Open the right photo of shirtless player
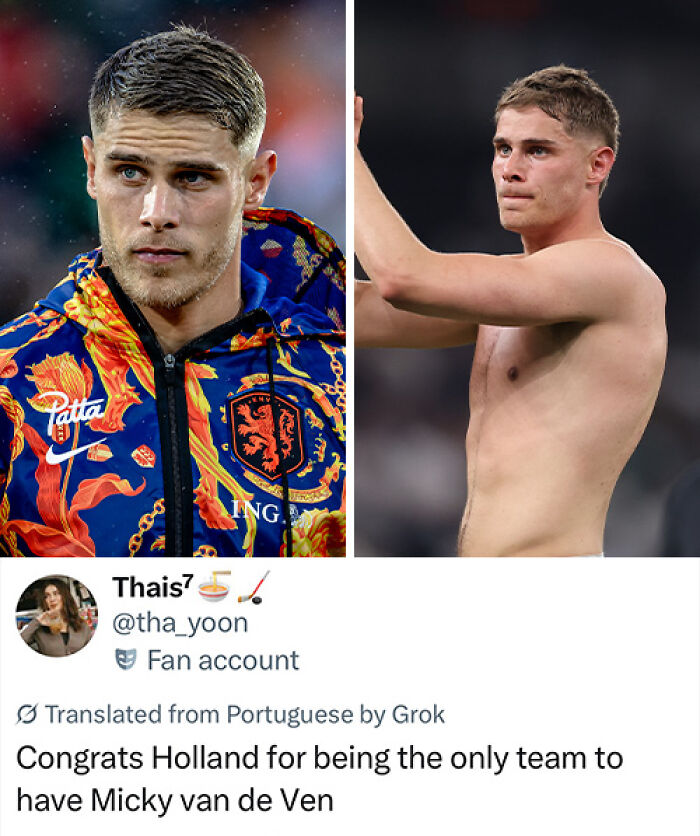The image size is (700, 836). point(527,278)
